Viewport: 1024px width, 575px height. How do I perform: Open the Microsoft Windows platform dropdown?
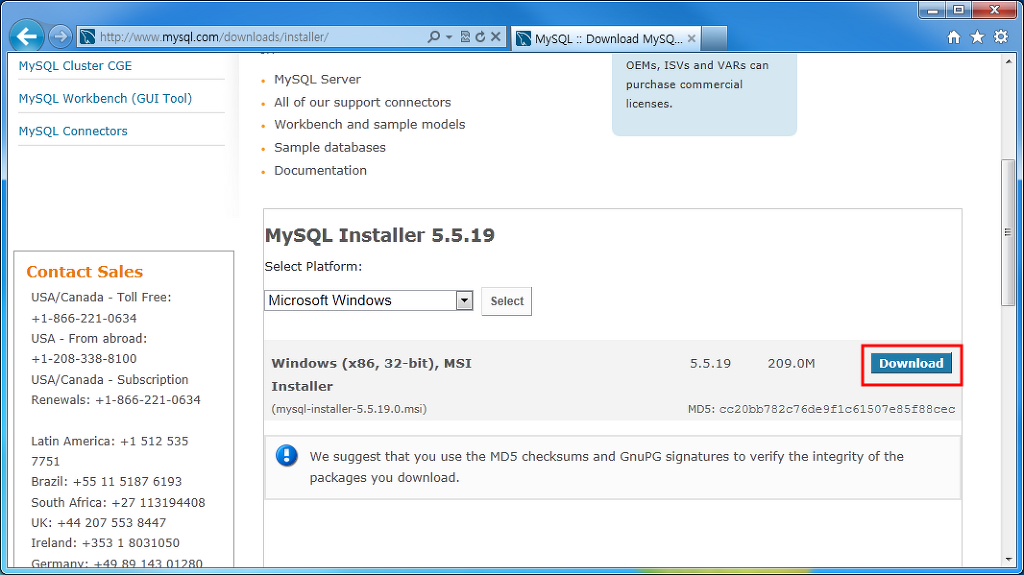[368, 301]
